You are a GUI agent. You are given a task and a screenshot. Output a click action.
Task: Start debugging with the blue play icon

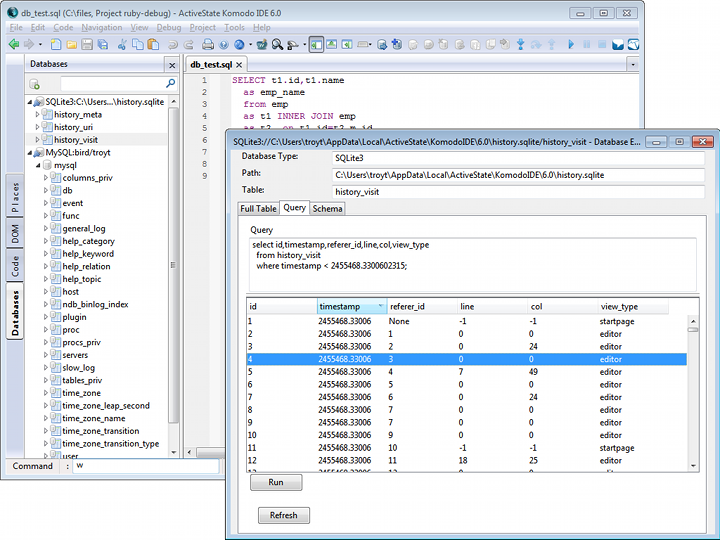pos(571,45)
